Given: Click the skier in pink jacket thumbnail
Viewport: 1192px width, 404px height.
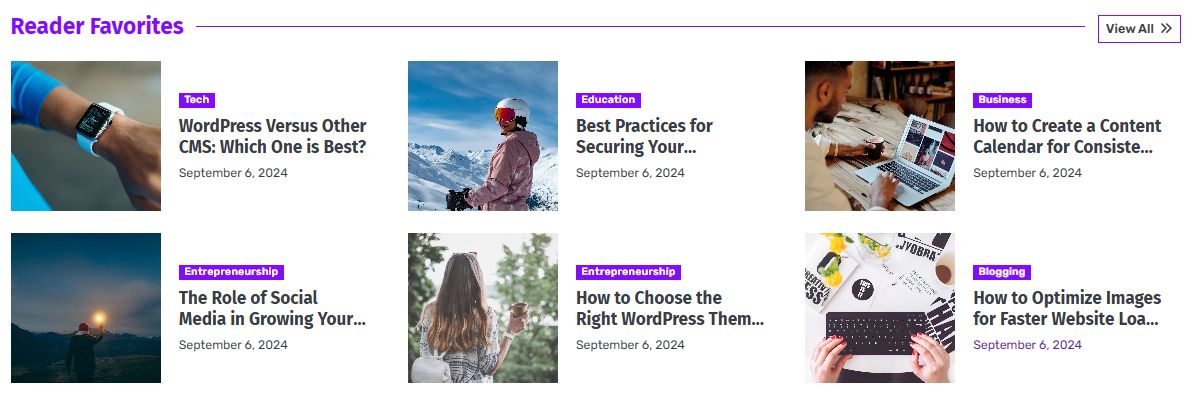Looking at the screenshot, I should click(x=483, y=136).
